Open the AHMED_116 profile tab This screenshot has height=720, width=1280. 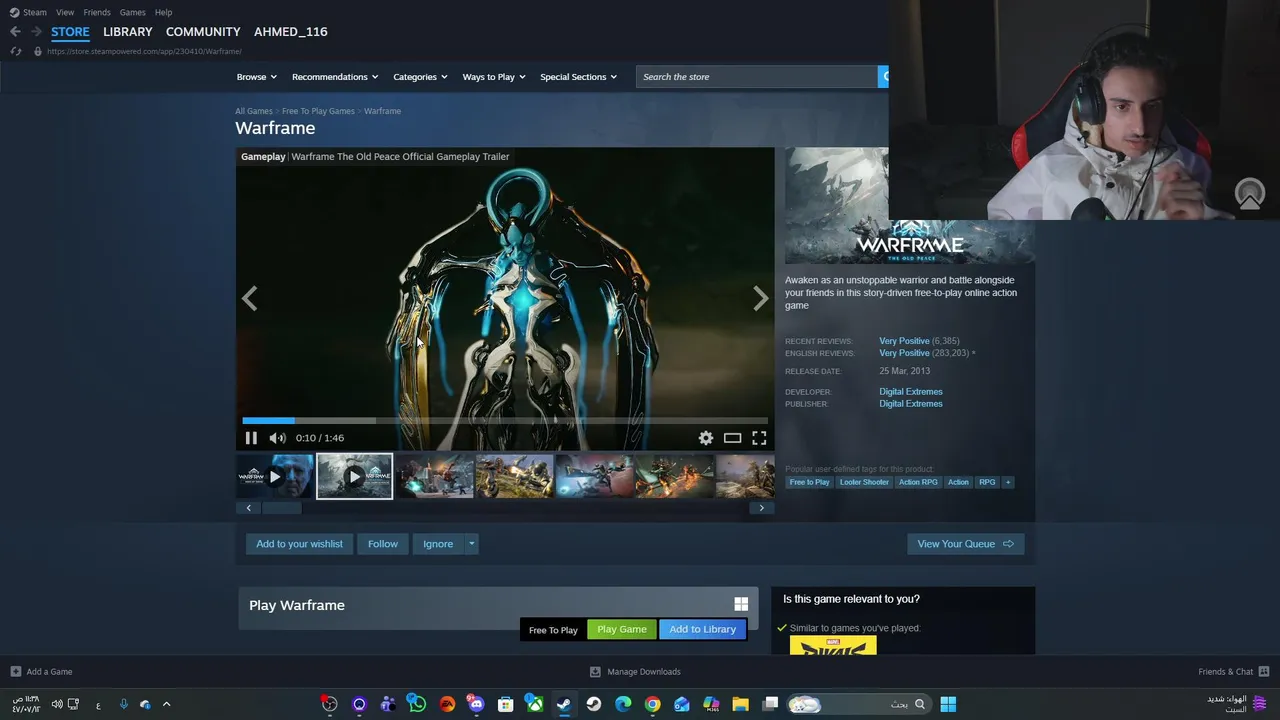(290, 32)
